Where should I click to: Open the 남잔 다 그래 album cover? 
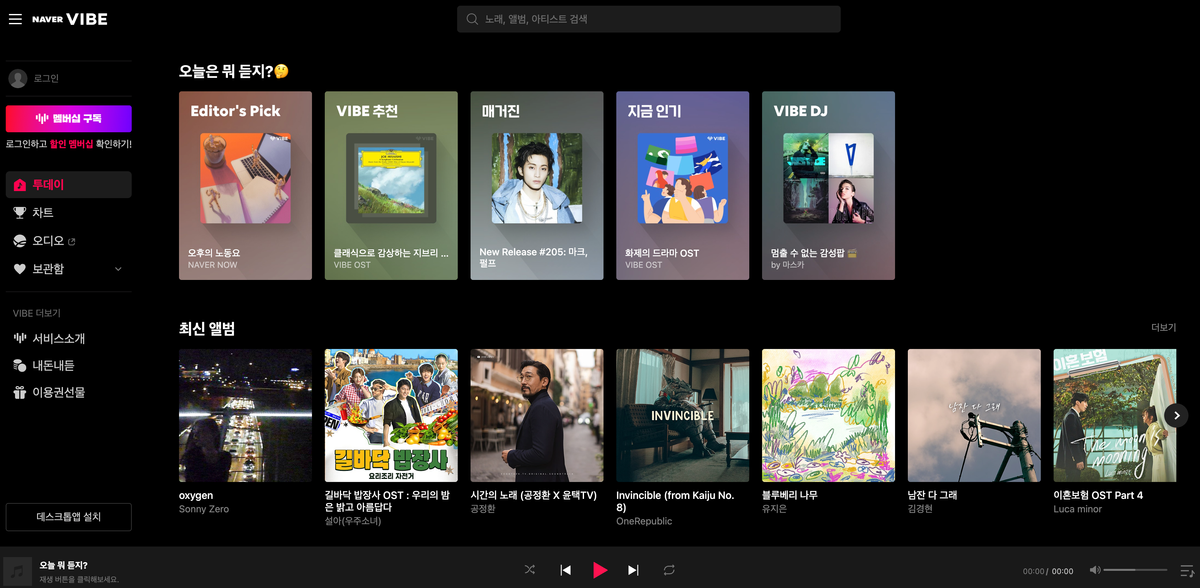coord(974,415)
